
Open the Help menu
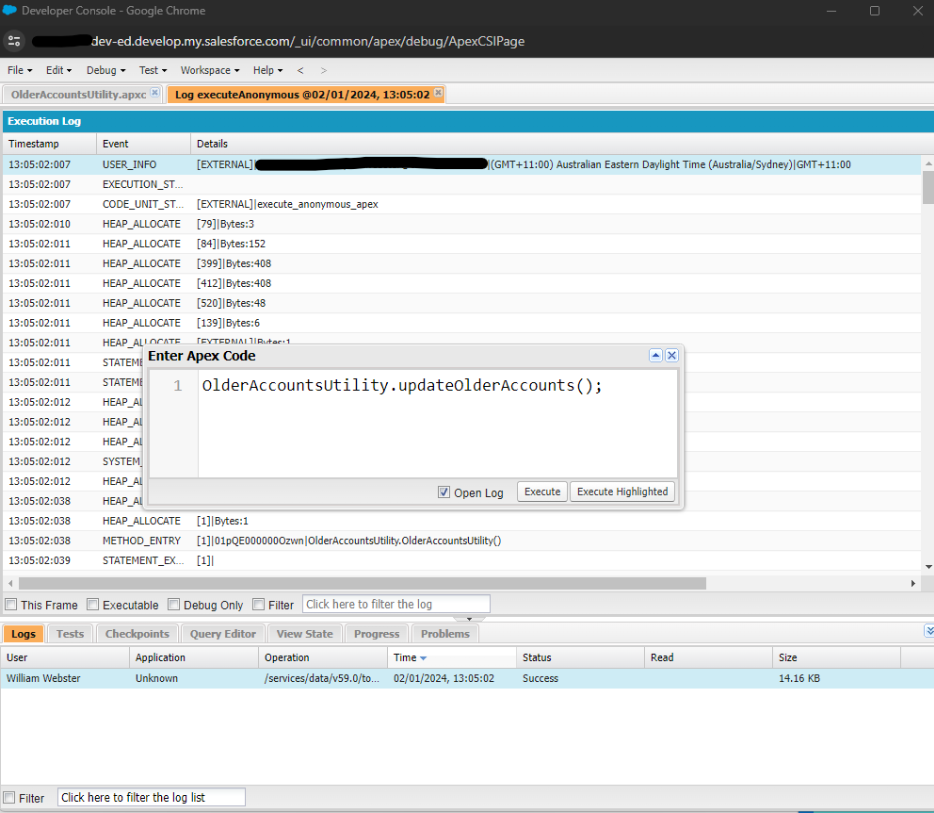267,70
